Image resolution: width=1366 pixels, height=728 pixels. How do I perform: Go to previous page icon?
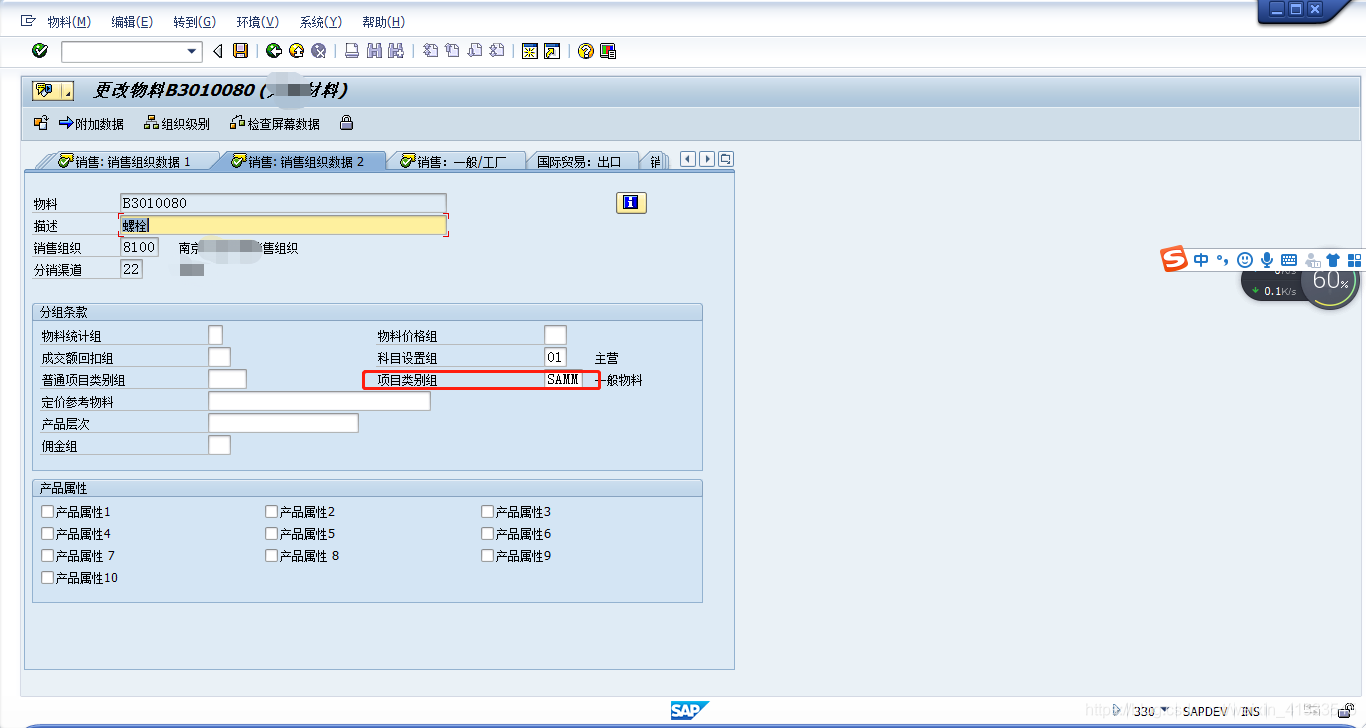tap(453, 51)
